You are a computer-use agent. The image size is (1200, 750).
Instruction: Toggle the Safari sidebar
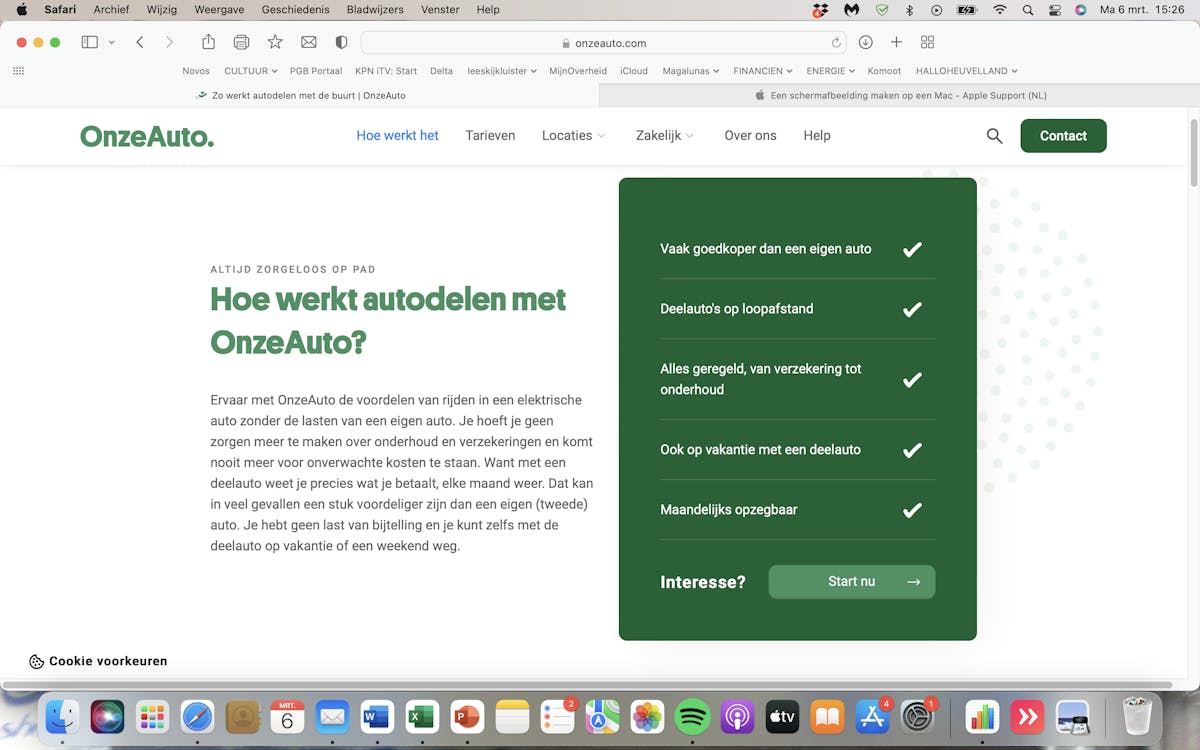pyautogui.click(x=90, y=42)
